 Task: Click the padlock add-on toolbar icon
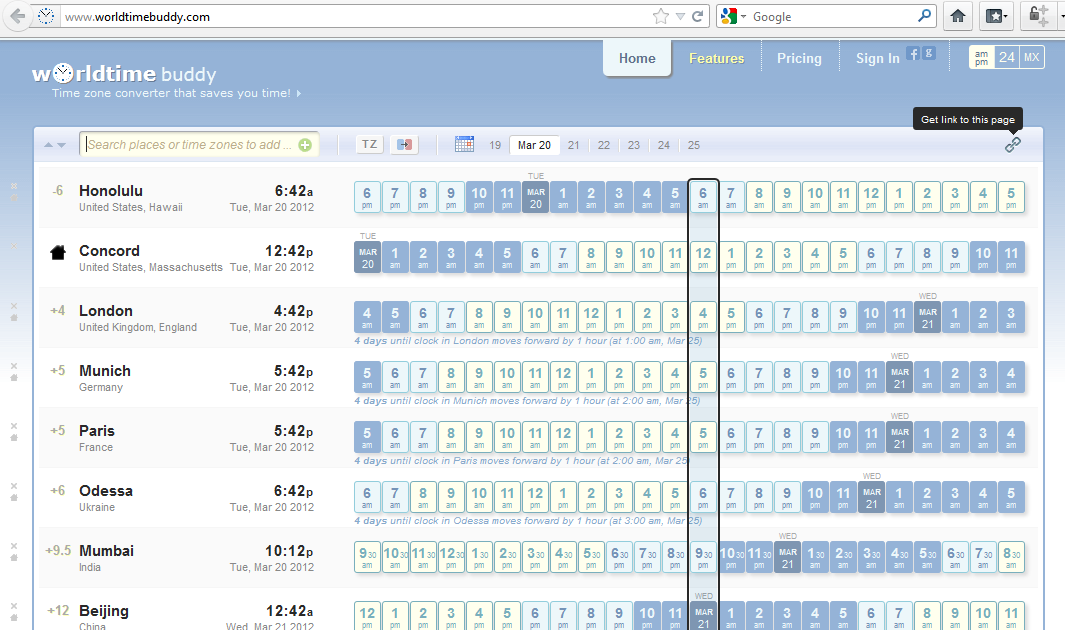point(1039,16)
